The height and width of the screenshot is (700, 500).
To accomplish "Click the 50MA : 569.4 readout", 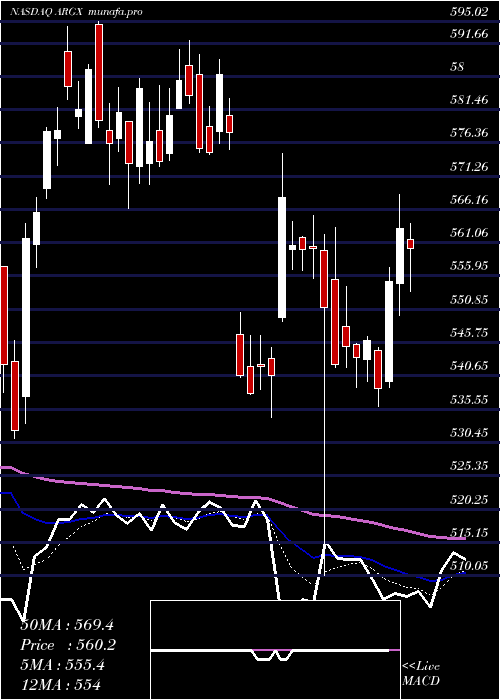I will [x=68, y=625].
